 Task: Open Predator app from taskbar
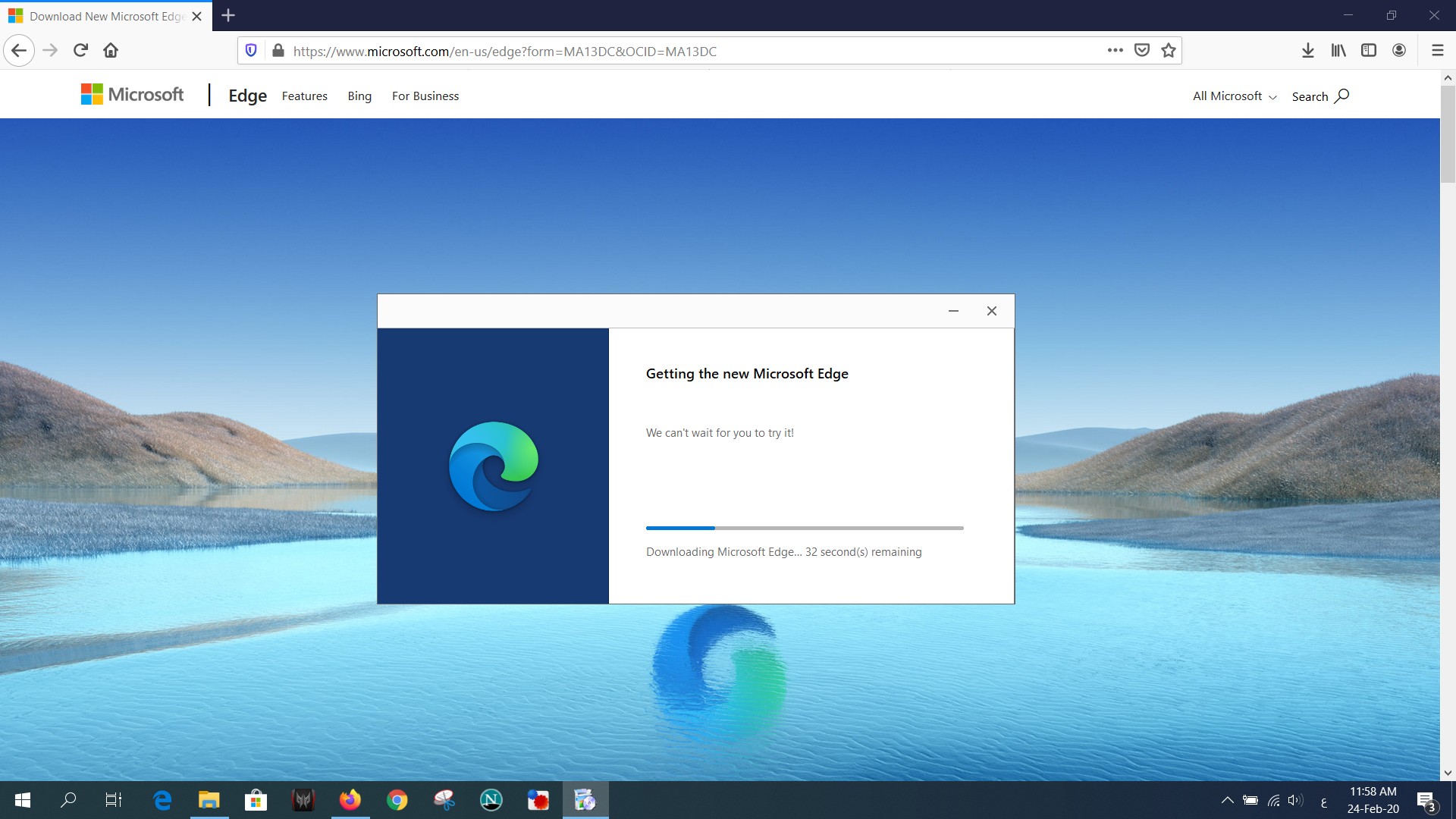point(303,800)
